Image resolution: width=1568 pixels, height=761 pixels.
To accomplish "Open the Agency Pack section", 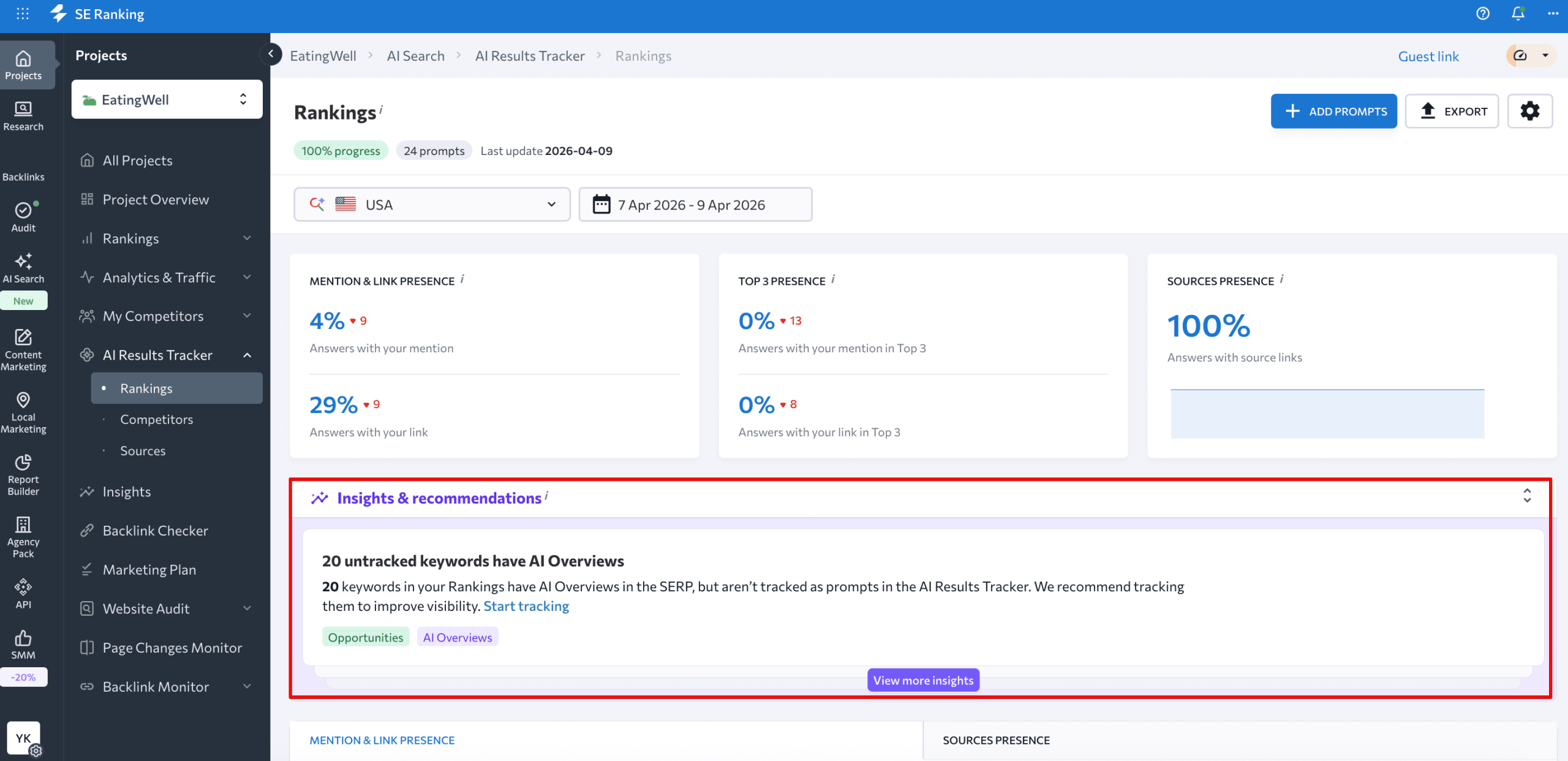I will click(x=23, y=534).
